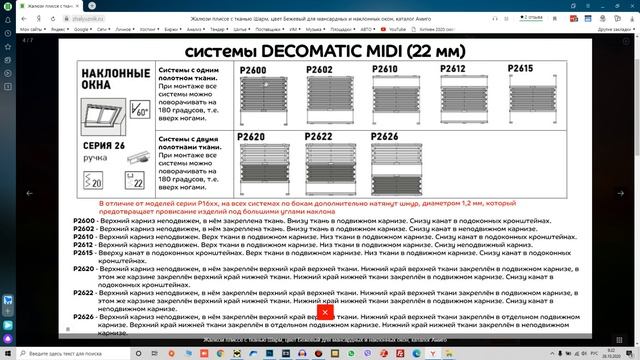Expand 'Площадки' bookmarks folder
Screen dimensions: 640x360
[x=342, y=29]
